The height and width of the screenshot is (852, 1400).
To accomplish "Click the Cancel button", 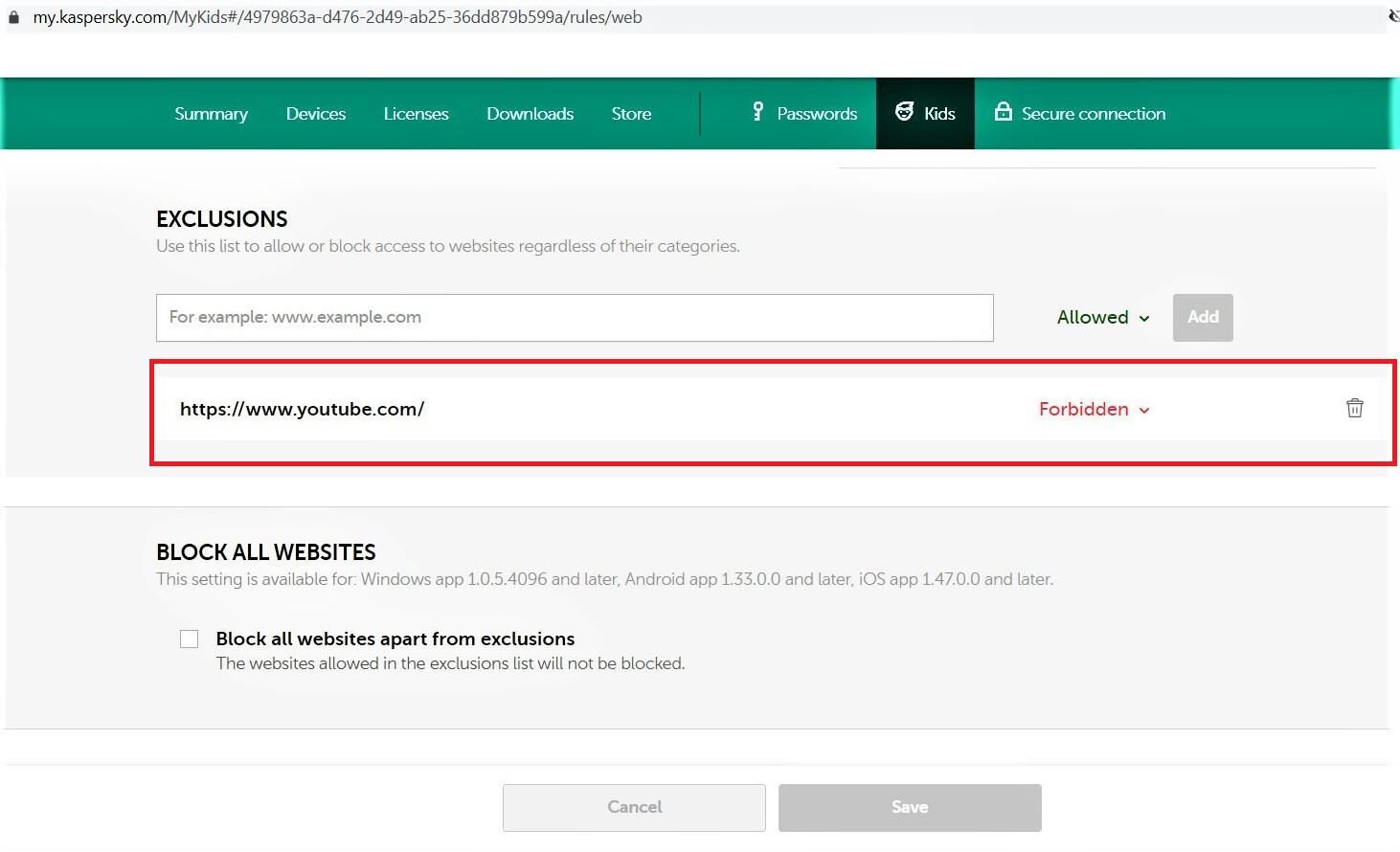I will coord(634,807).
